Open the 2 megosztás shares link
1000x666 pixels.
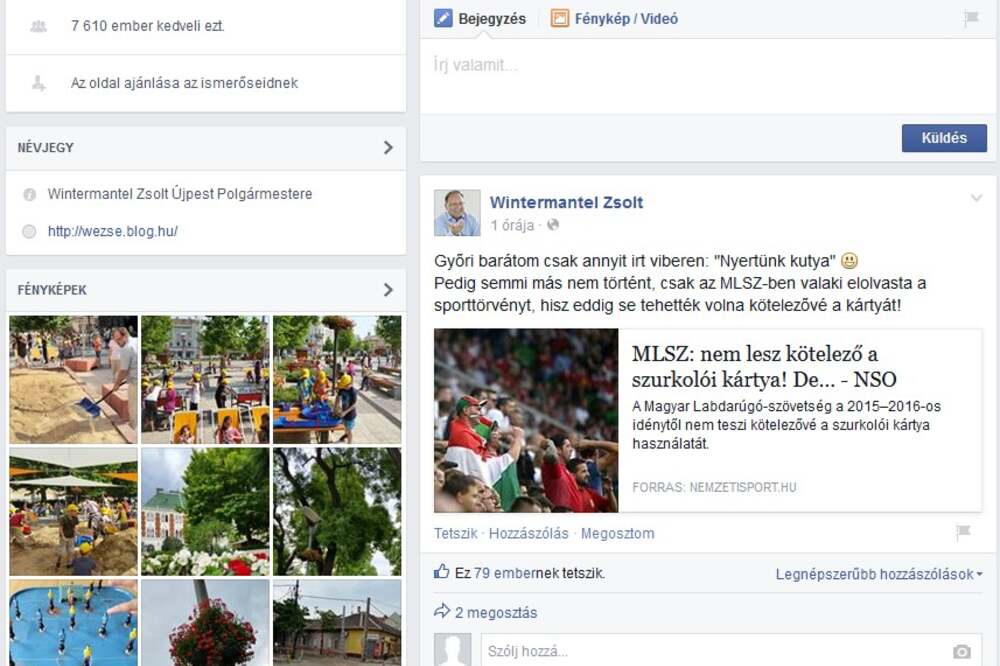(x=496, y=613)
